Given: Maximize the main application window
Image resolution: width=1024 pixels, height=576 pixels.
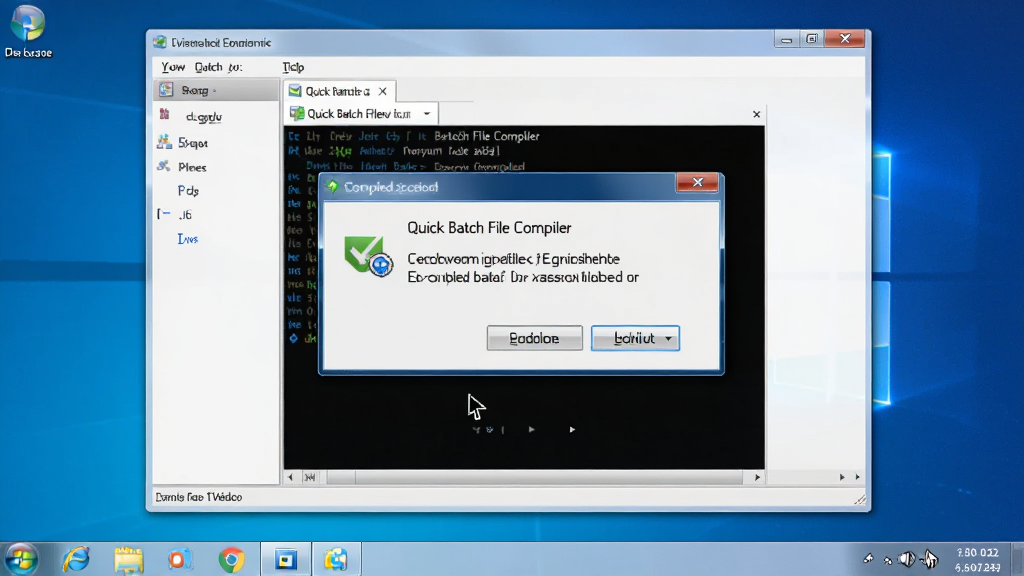Looking at the screenshot, I should (x=811, y=39).
